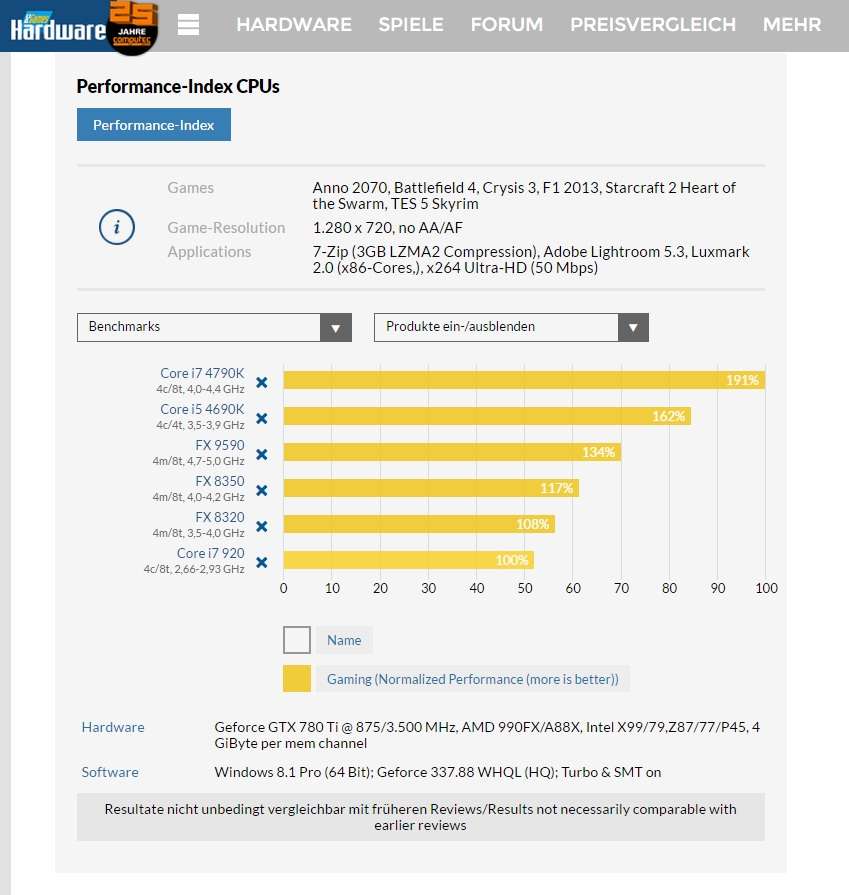Click the 134% bar for FX 9590
This screenshot has width=849, height=895.
(452, 452)
